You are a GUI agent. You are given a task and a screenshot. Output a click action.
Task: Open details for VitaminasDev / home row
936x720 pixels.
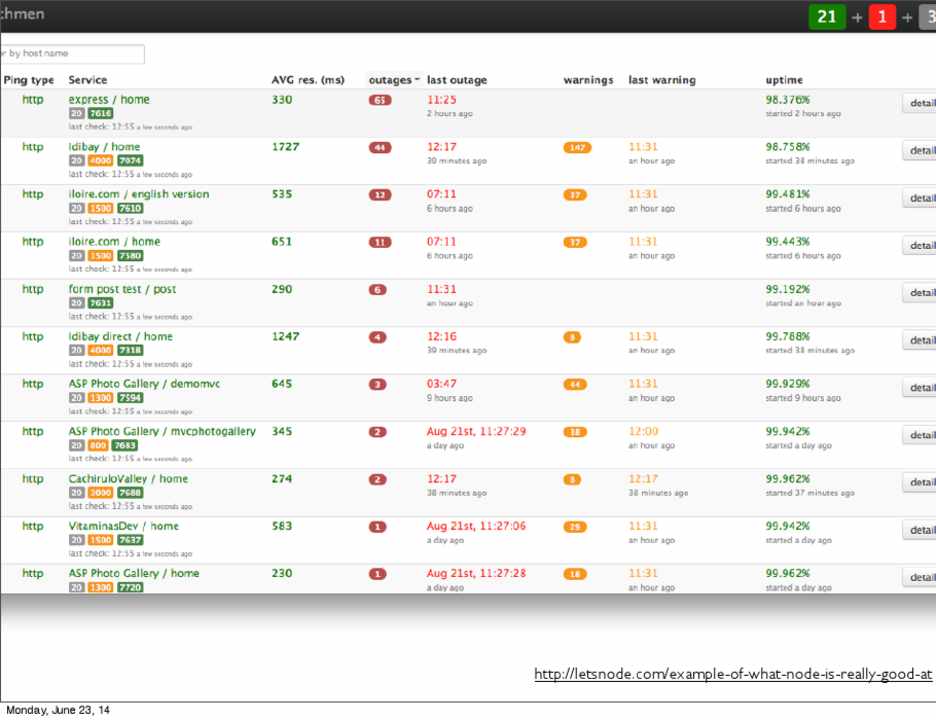[x=920, y=530]
